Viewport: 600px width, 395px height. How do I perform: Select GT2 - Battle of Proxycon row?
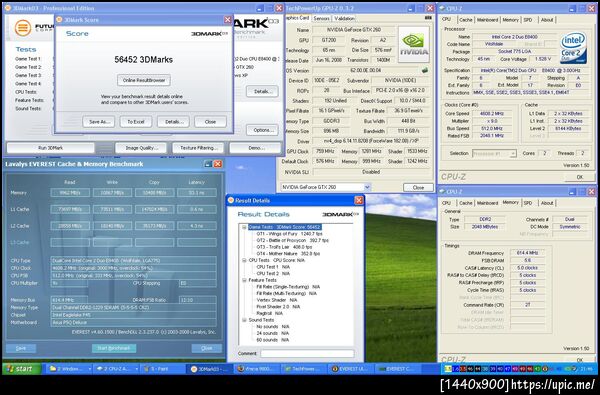[x=292, y=240]
